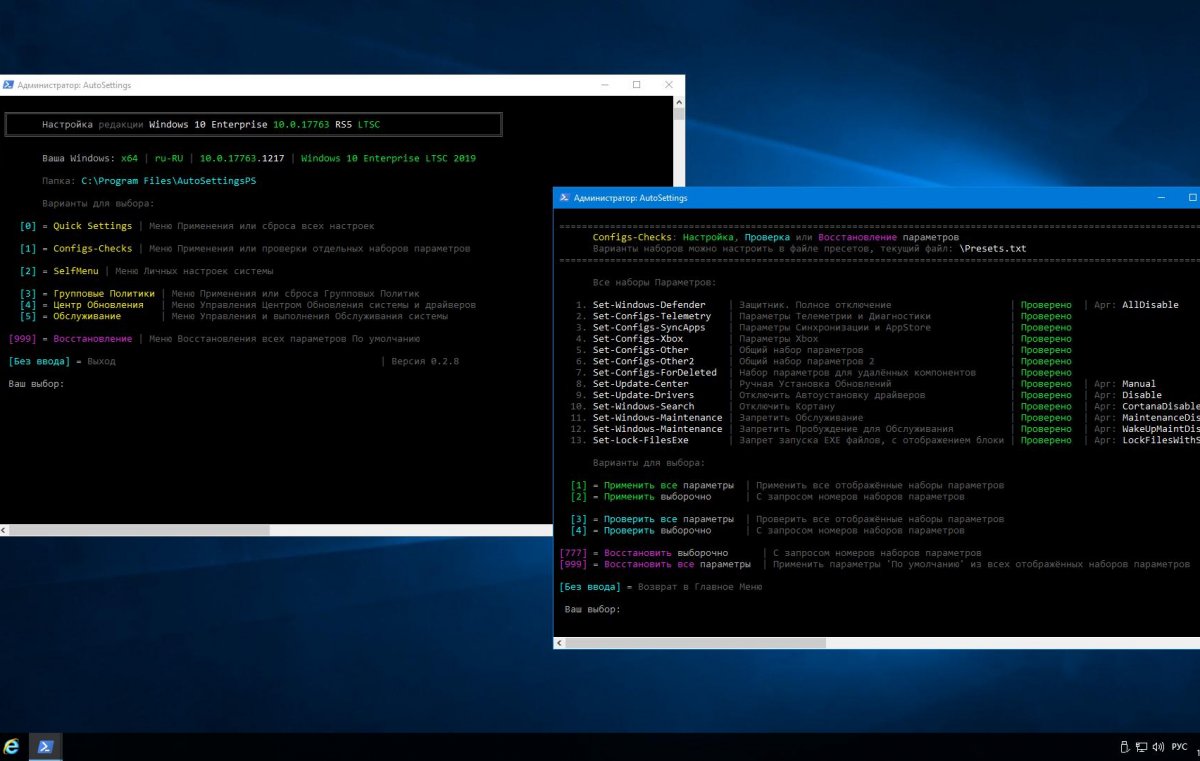Click 'Проверено' status in the Set-Configs-Xbox row
Image resolution: width=1200 pixels, height=761 pixels.
coord(1046,339)
